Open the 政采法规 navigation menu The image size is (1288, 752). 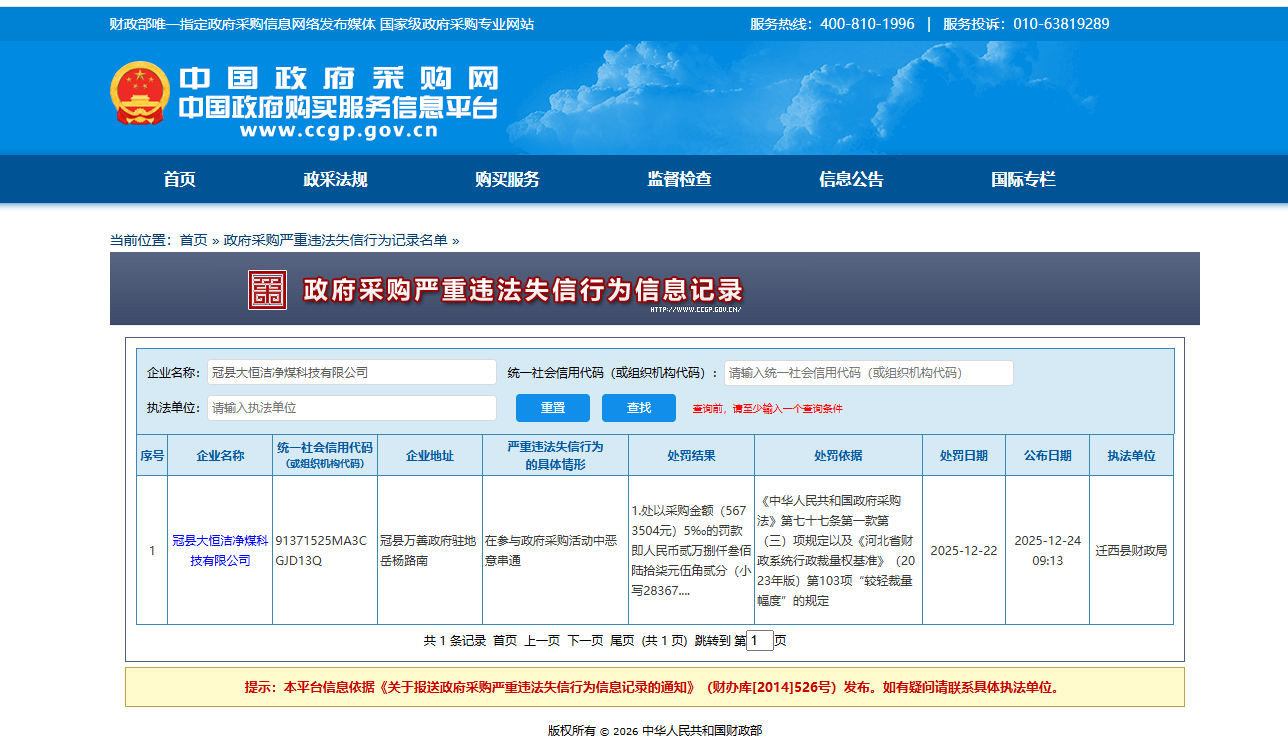click(336, 179)
